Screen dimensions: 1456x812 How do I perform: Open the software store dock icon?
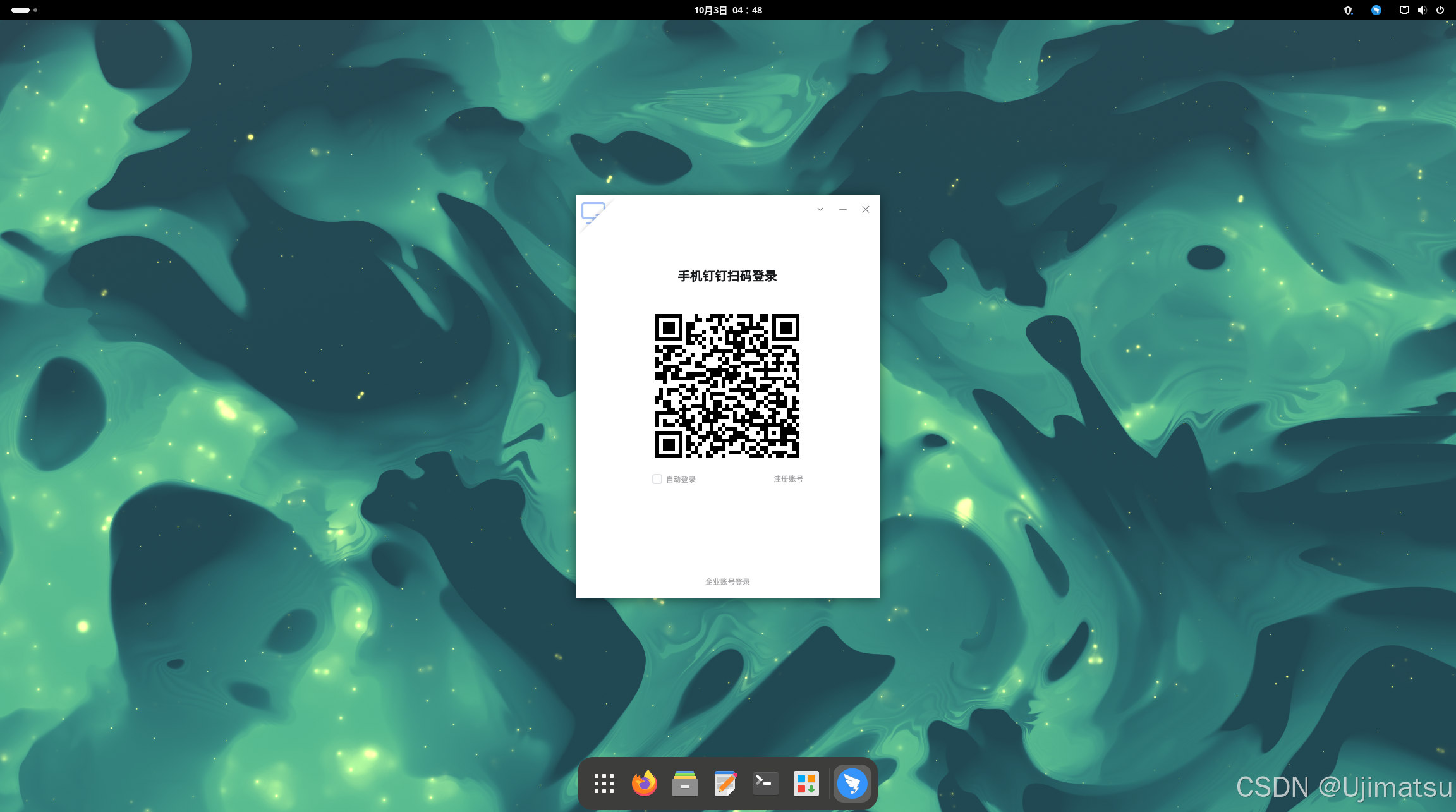806,784
